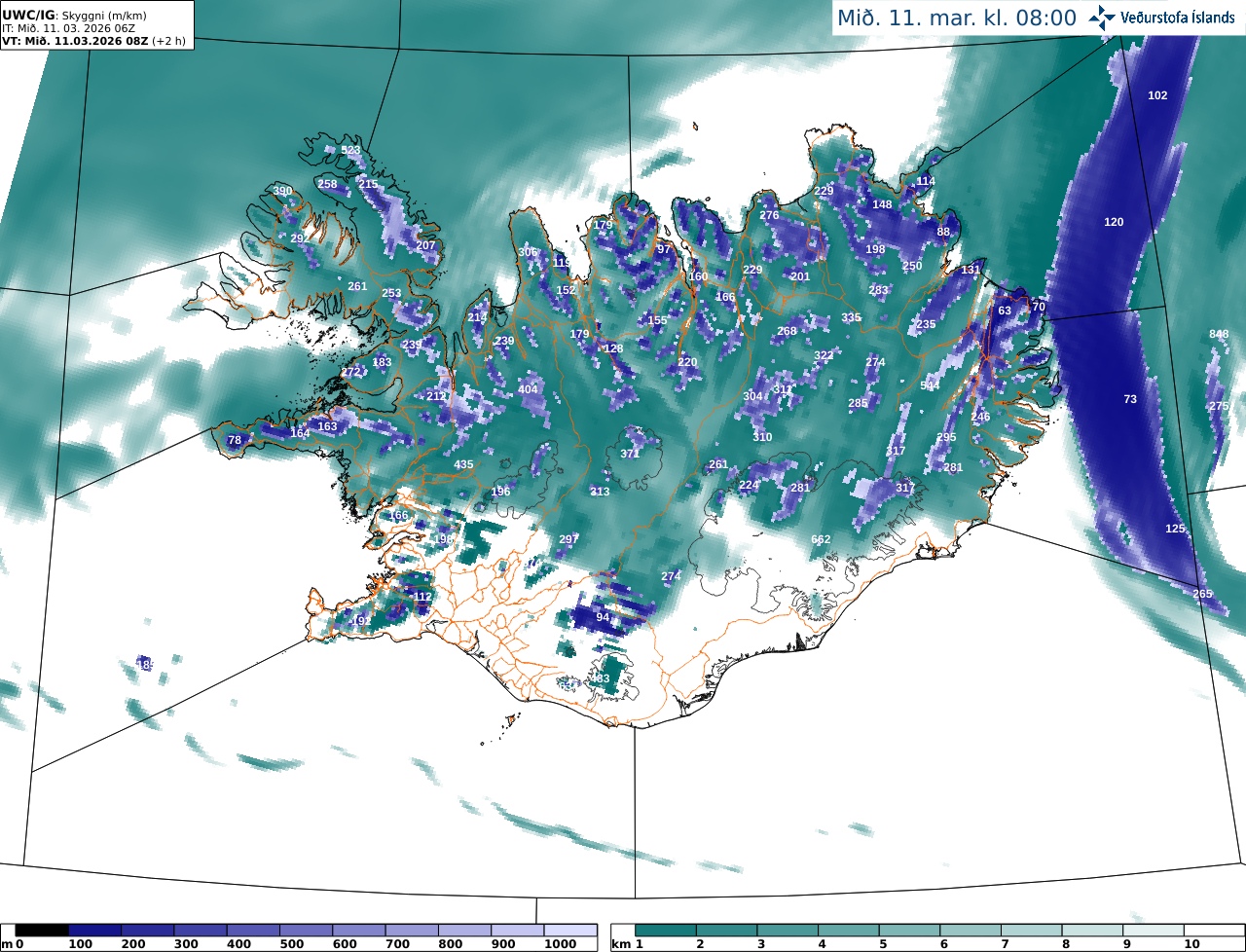Pick the 5–6 km legend swatch
Image resolution: width=1246 pixels, height=952 pixels.
909,931
